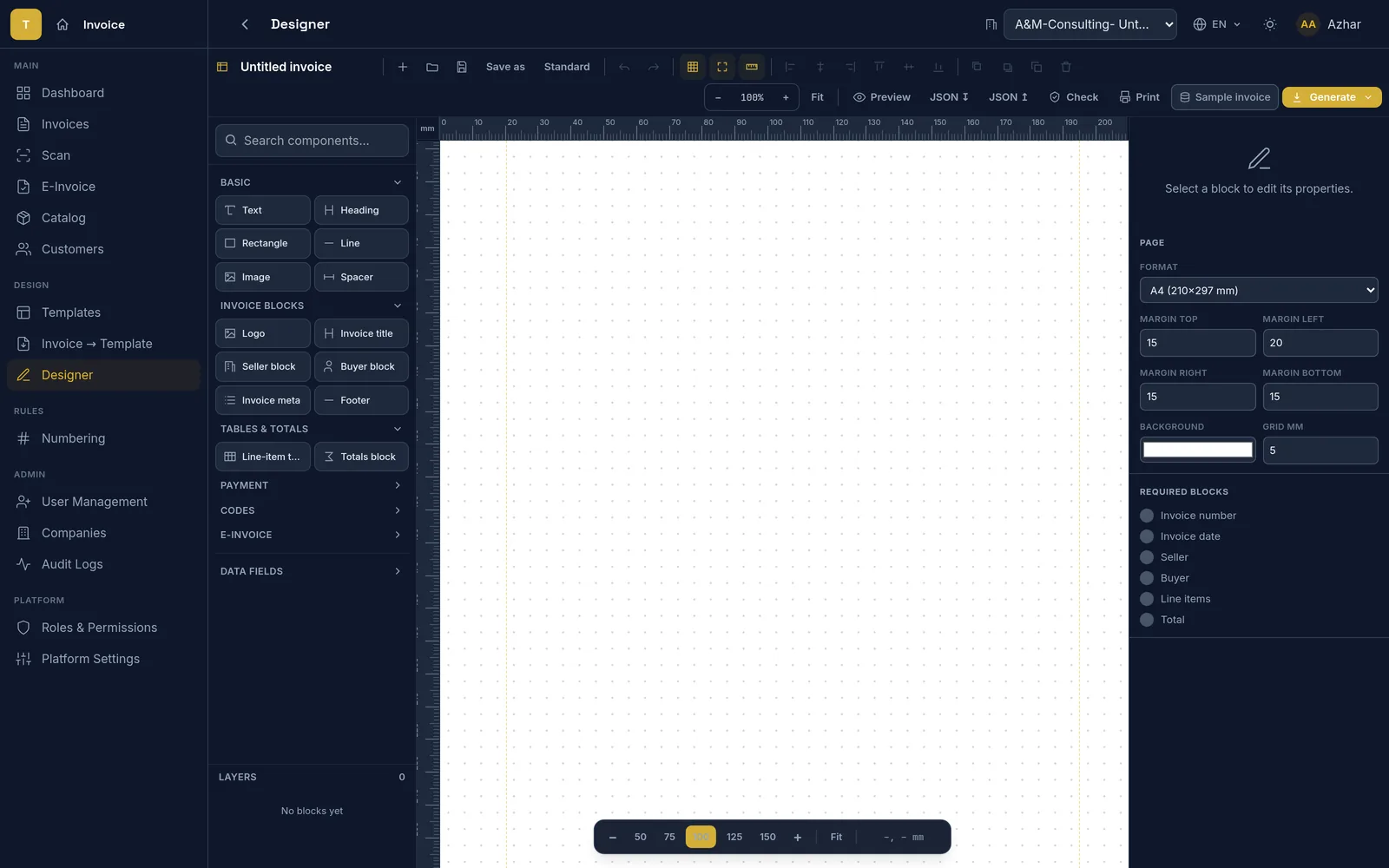Open the EN language selector
Image resolution: width=1389 pixels, height=868 pixels.
click(x=1217, y=24)
